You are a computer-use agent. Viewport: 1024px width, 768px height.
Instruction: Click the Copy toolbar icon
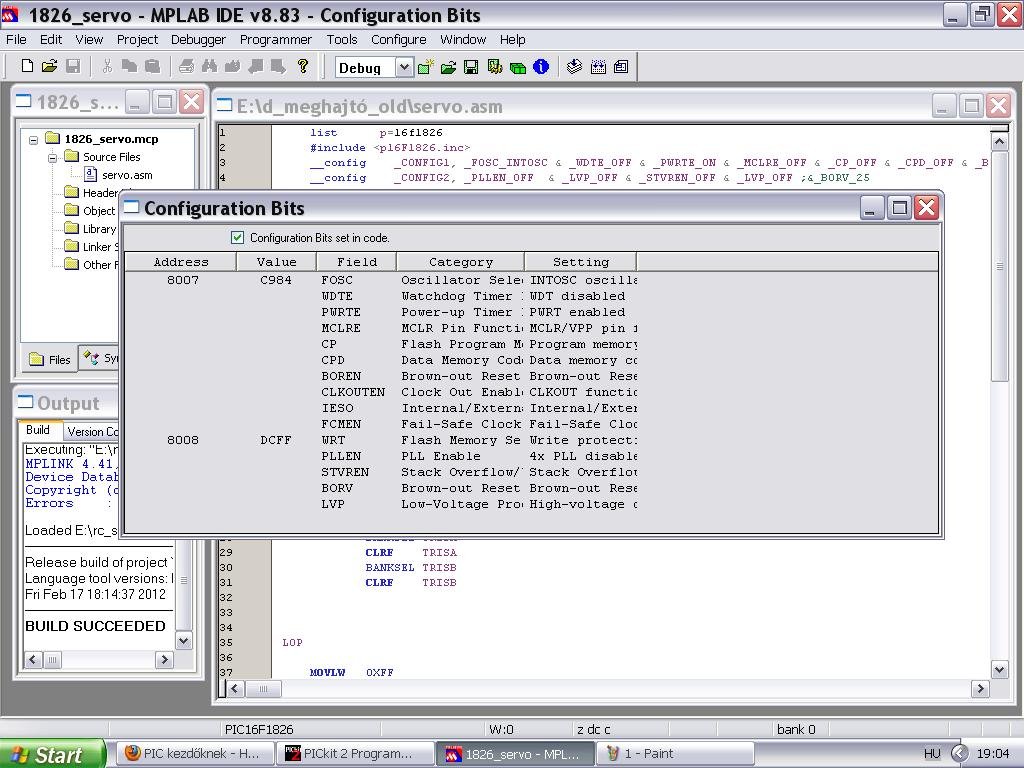[x=129, y=66]
